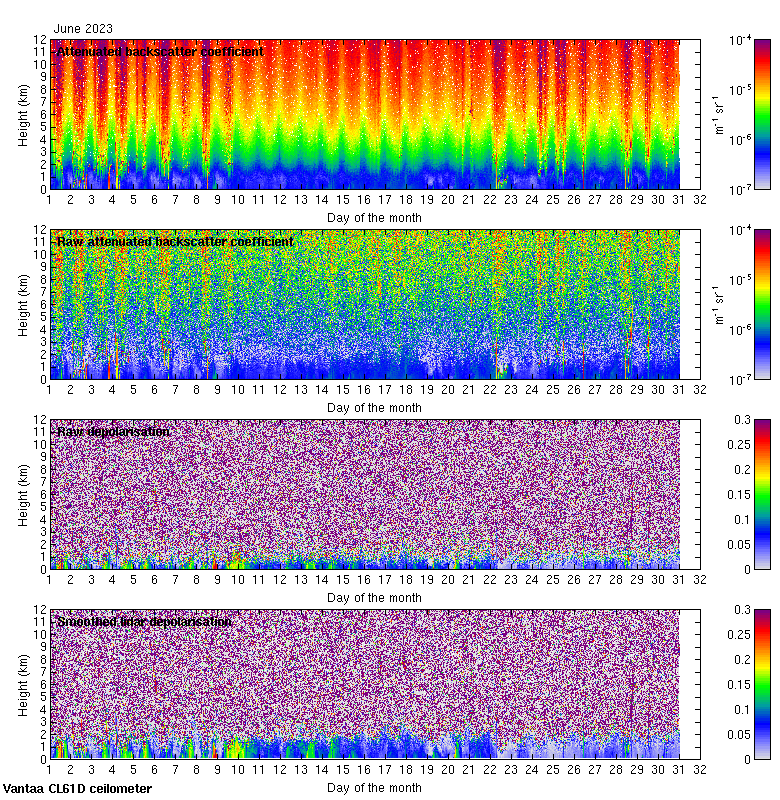Click the colorbar of the raw backscatter plot
Viewport: 780px width, 800px height.
pos(762,305)
